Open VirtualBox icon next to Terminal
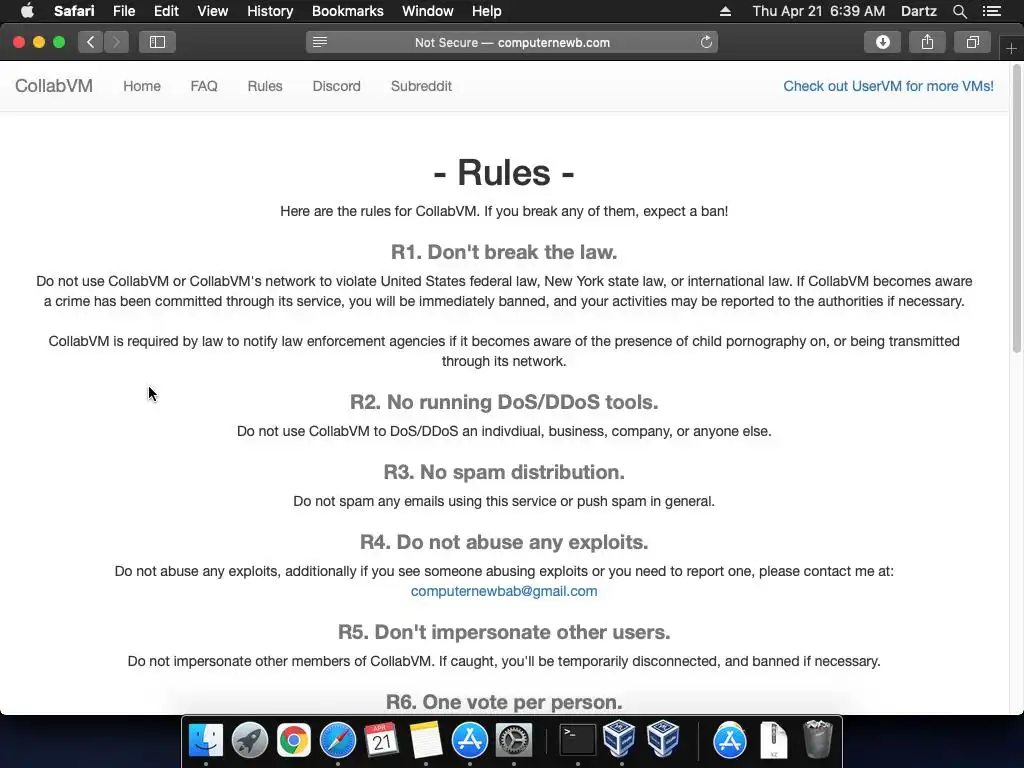The height and width of the screenshot is (768, 1024). (x=619, y=739)
